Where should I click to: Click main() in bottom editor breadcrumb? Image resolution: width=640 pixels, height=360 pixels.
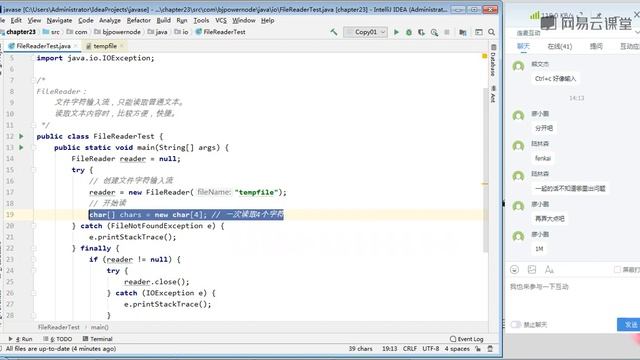[100, 327]
